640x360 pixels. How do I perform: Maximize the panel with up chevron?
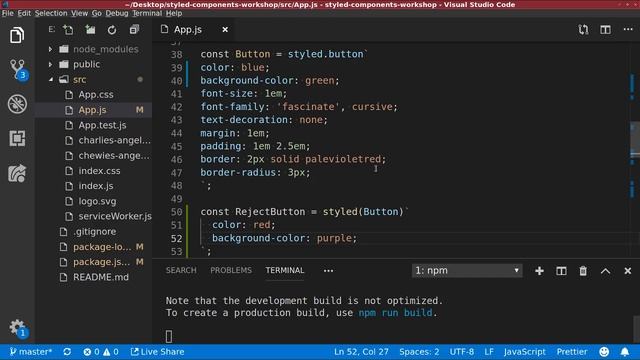point(605,271)
